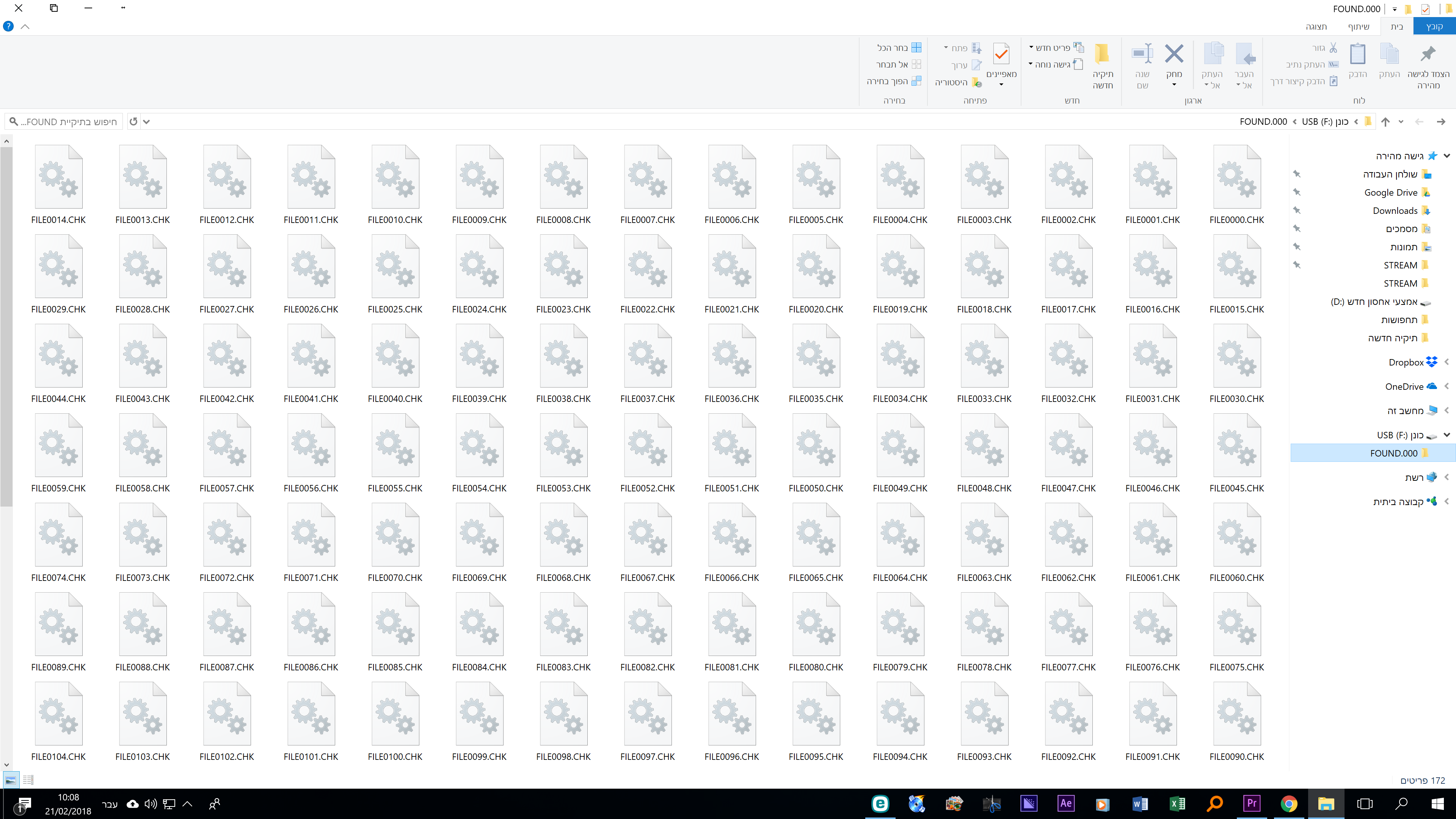Switch to details view icon in status bar
Screen dimensions: 1456x819
(x=28, y=780)
